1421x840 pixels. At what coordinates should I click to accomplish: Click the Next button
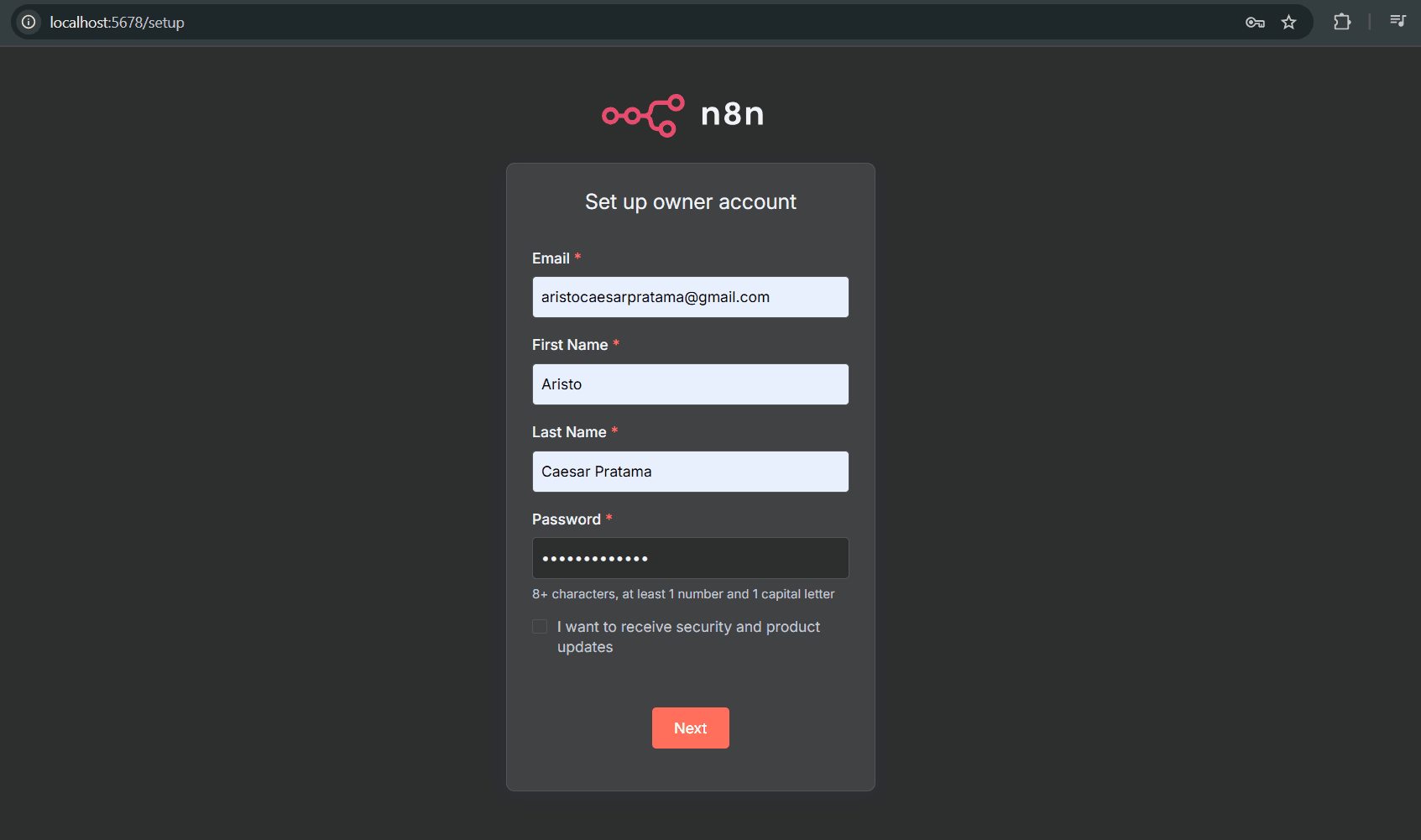[690, 728]
